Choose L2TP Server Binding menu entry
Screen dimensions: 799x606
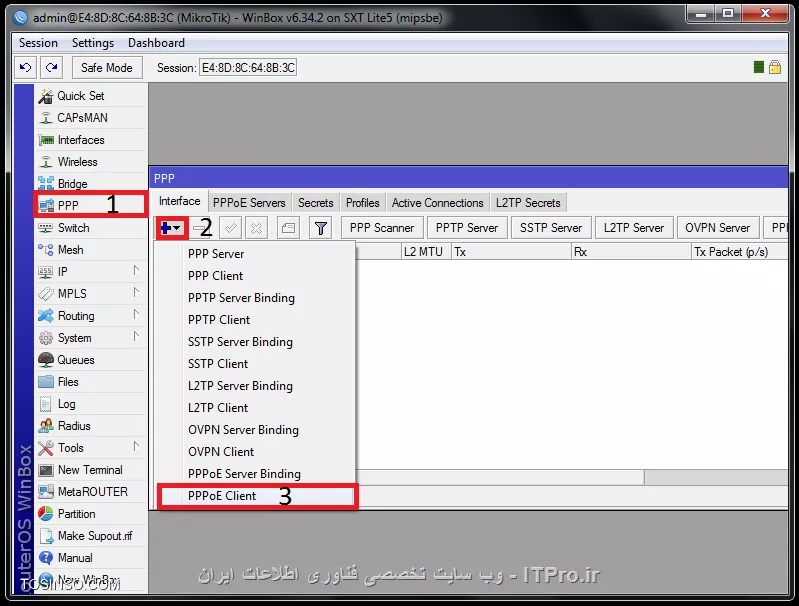[x=255, y=386]
